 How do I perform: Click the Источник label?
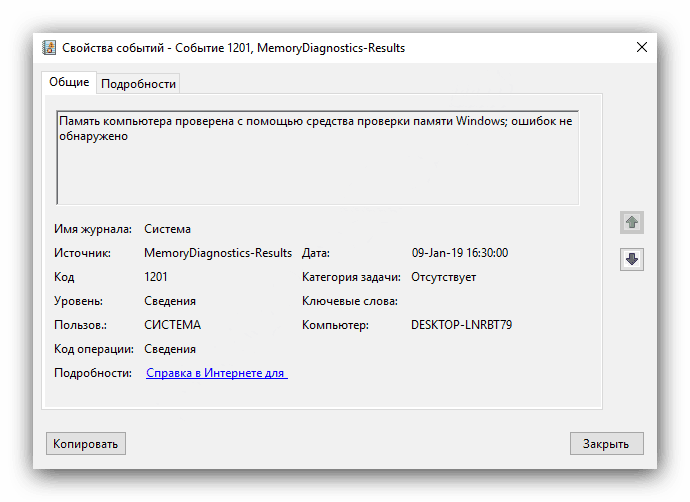pyautogui.click(x=82, y=253)
